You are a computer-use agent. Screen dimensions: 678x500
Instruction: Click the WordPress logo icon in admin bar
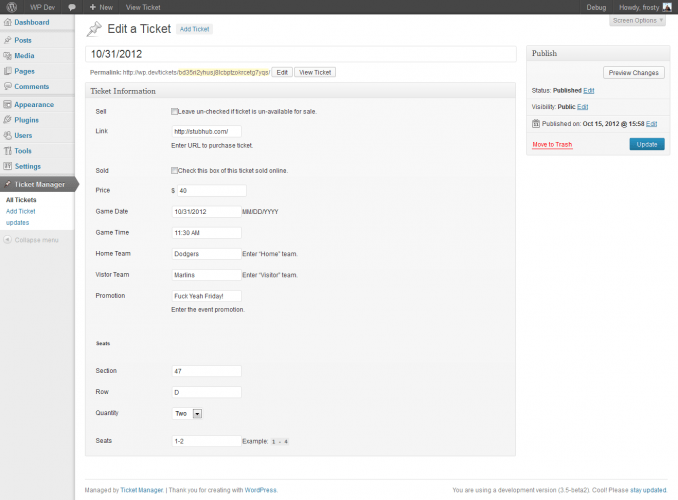[10, 7]
